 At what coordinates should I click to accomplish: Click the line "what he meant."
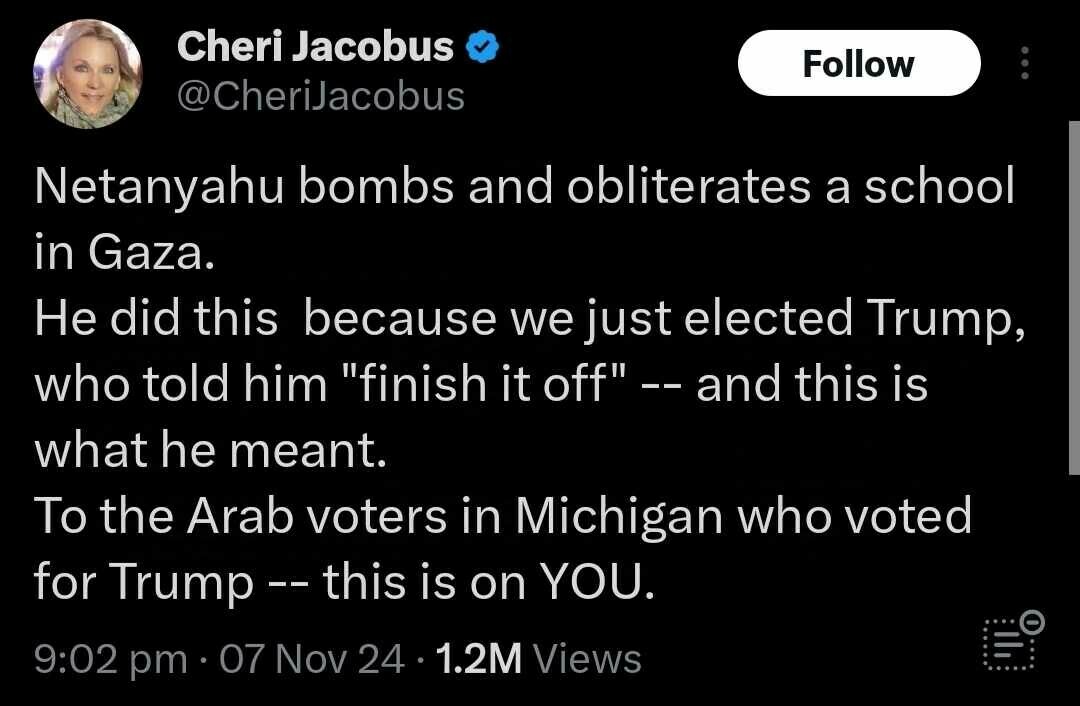point(210,450)
